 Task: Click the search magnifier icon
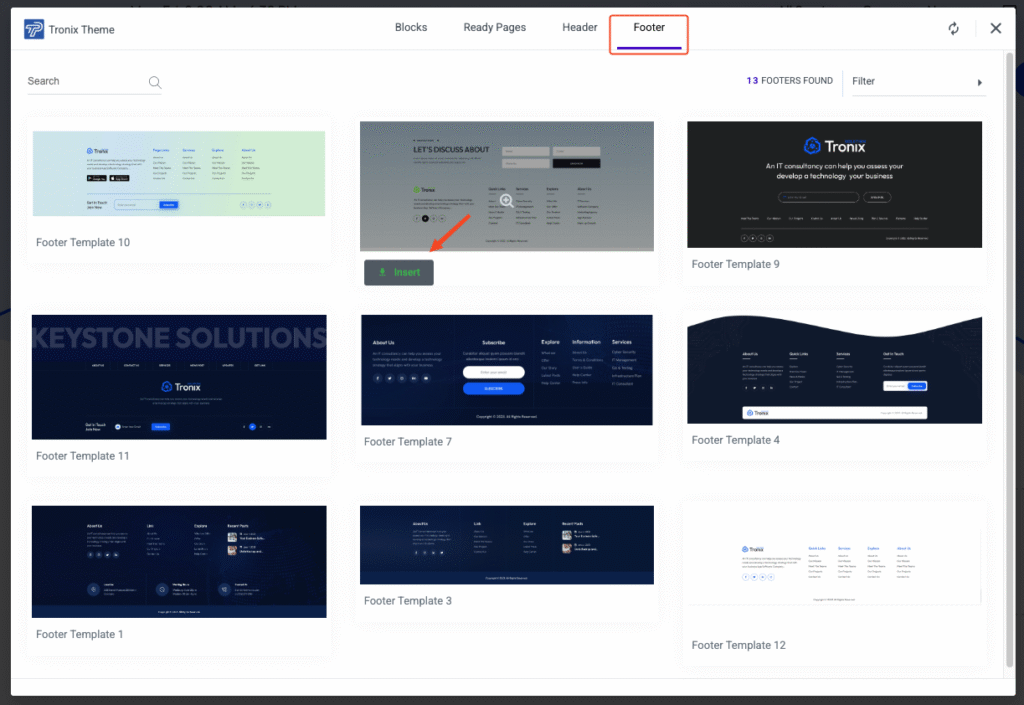tap(155, 83)
